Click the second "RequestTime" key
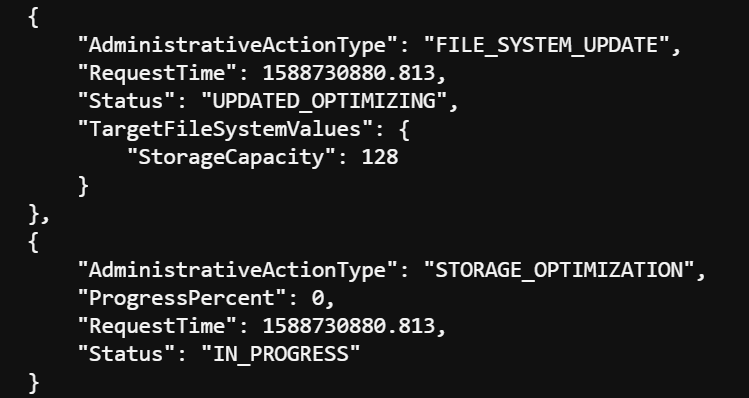Screen dimensions: 749x398 click(x=157, y=326)
